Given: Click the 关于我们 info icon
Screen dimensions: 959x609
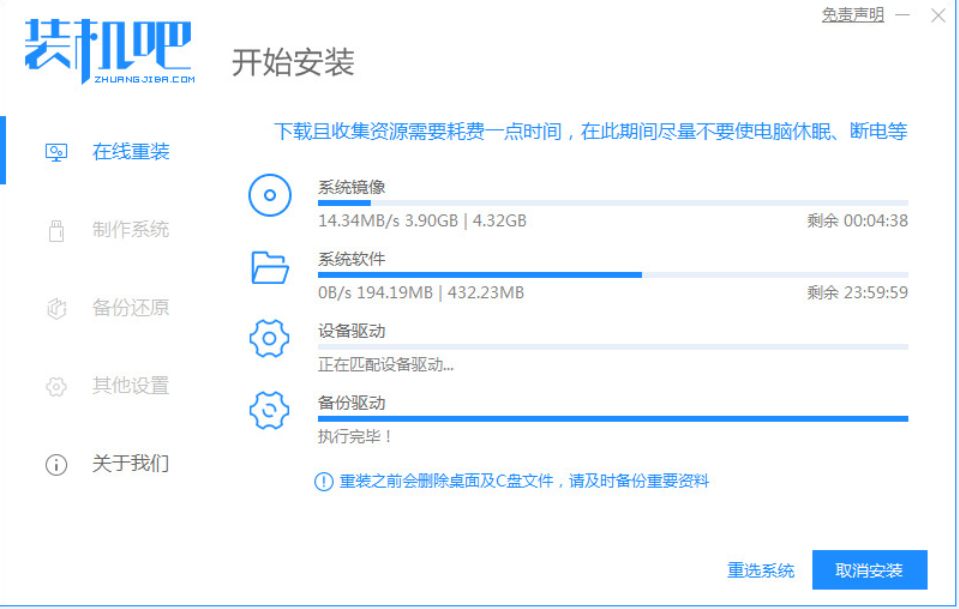Looking at the screenshot, I should click(56, 464).
